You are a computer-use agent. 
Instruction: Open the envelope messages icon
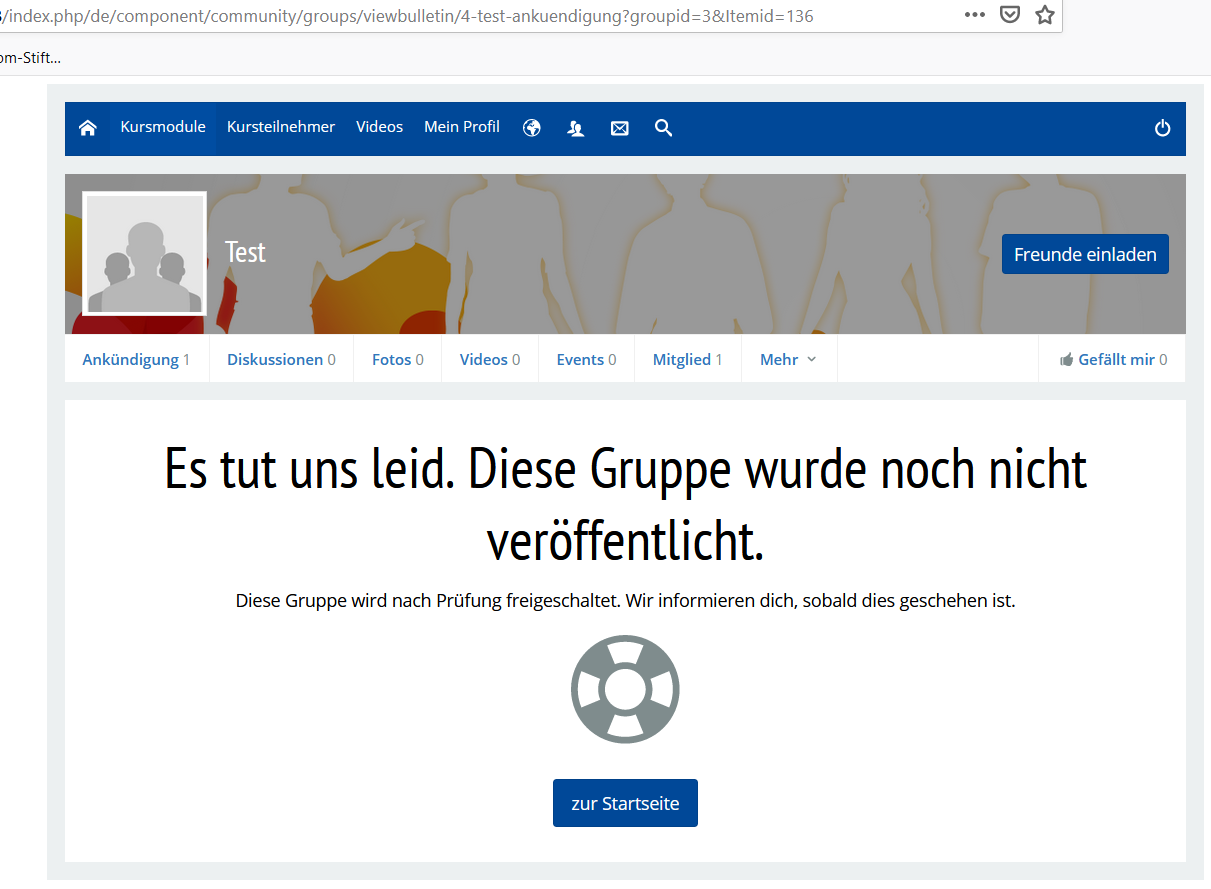tap(620, 128)
